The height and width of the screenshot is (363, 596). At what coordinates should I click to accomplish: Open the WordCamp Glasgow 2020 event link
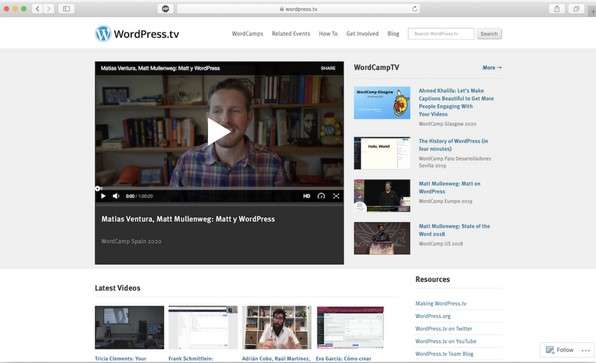pos(447,124)
